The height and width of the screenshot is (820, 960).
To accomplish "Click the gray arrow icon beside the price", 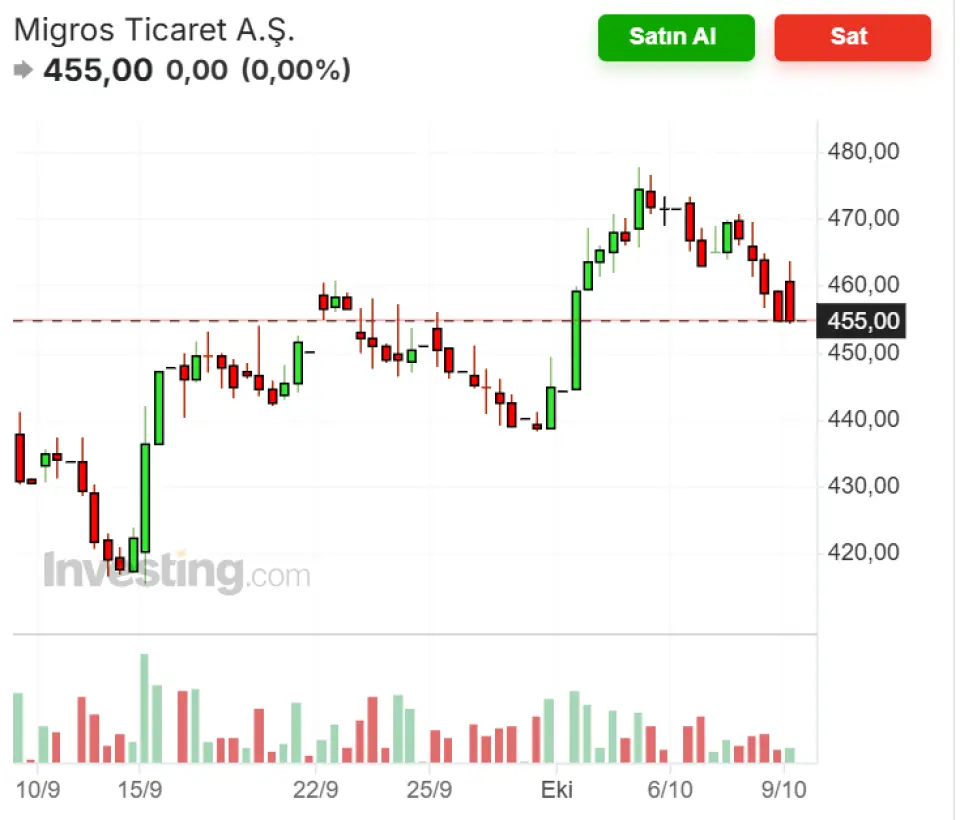I will click(x=24, y=70).
